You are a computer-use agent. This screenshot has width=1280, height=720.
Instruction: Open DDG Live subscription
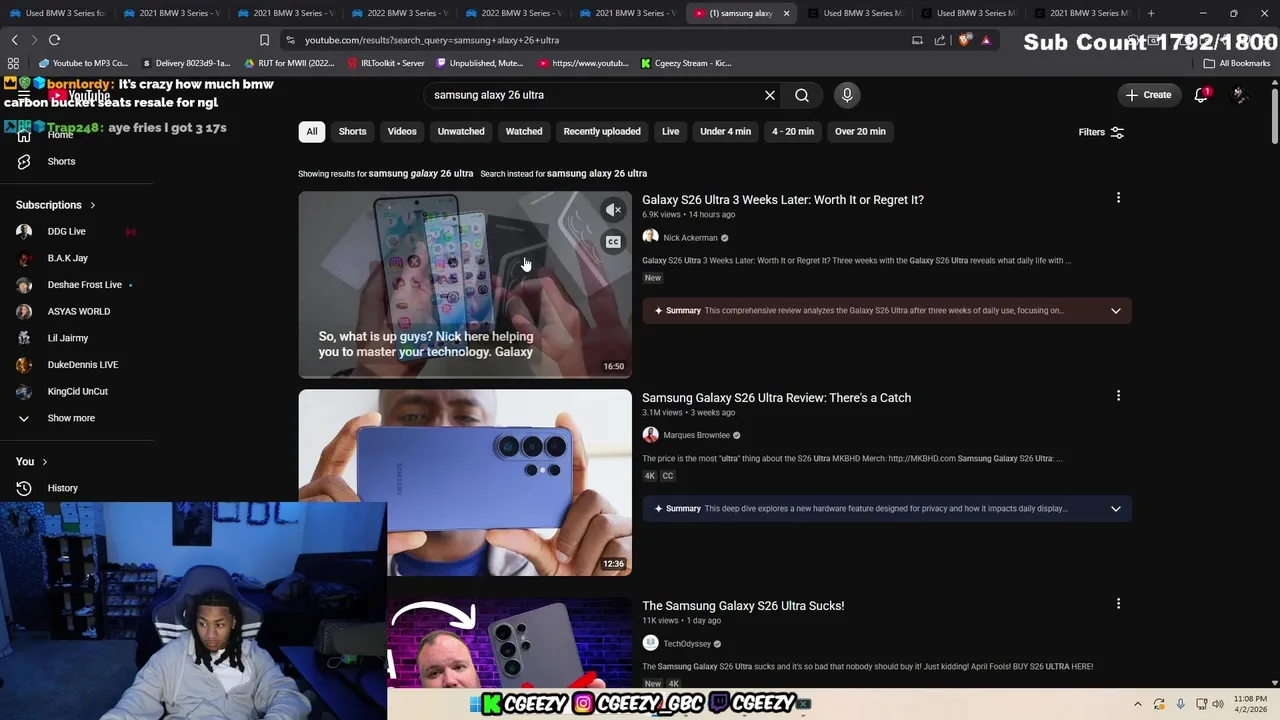pyautogui.click(x=66, y=231)
